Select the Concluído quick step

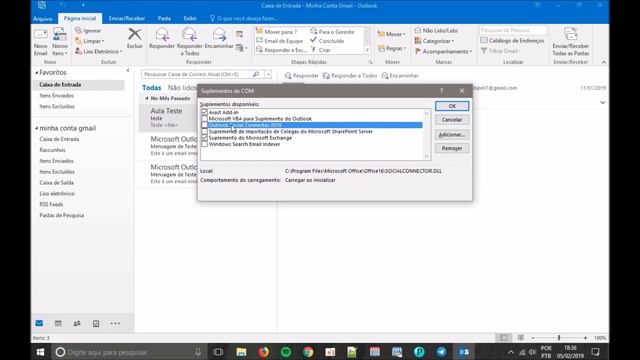tap(327, 41)
